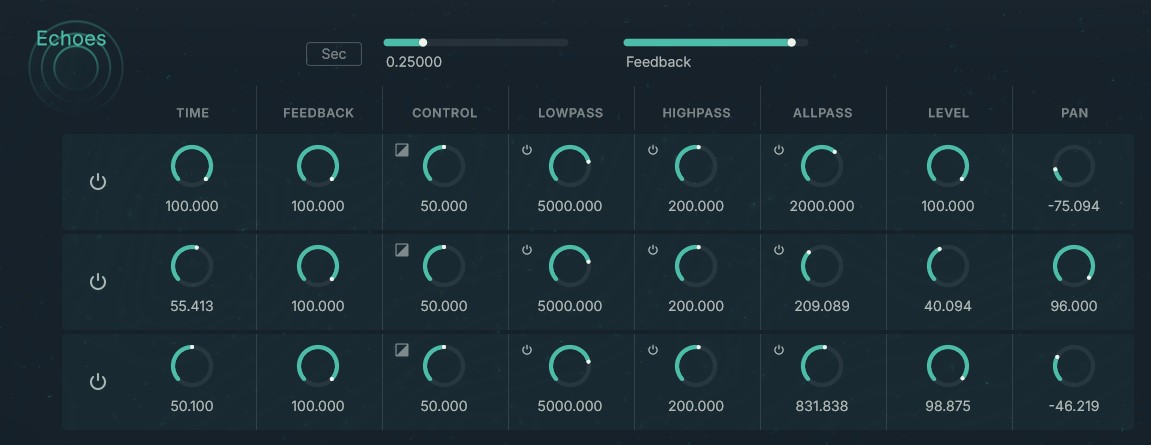The width and height of the screenshot is (1151, 445).
Task: Click the control mode square icon in first row
Action: [x=402, y=150]
